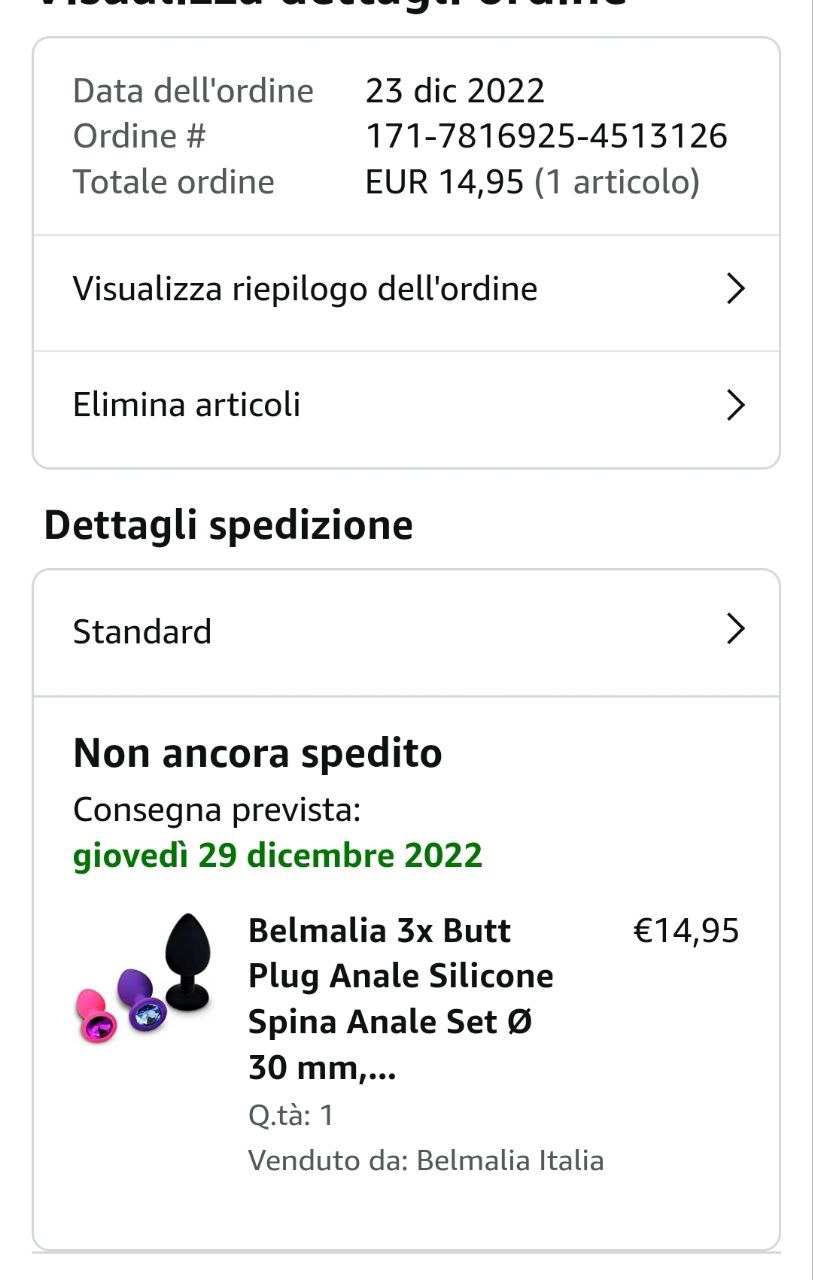Click the €14,95 item price

pos(686,931)
